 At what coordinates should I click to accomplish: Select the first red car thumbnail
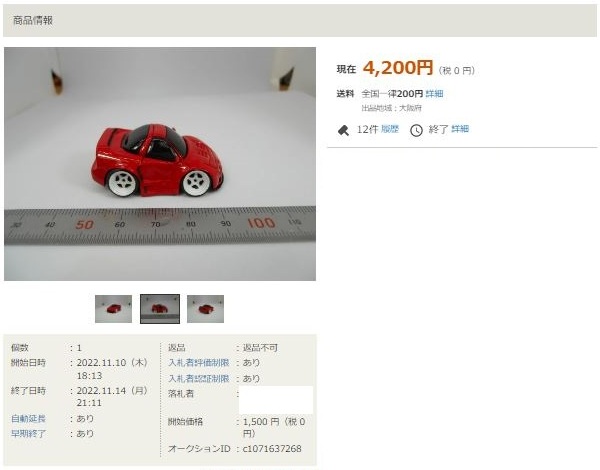pyautogui.click(x=113, y=309)
